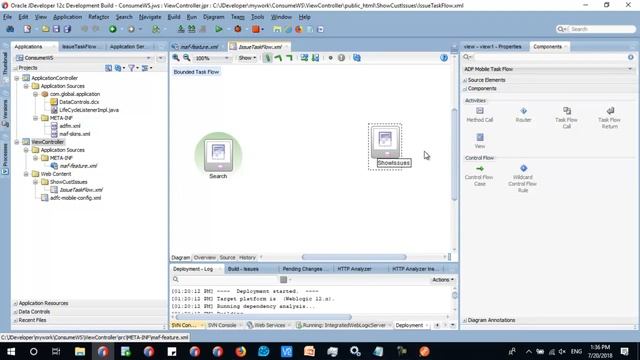Viewport: 640px width, 360px height.
Task: Switch to the Overview tab of the editor
Action: [204, 258]
